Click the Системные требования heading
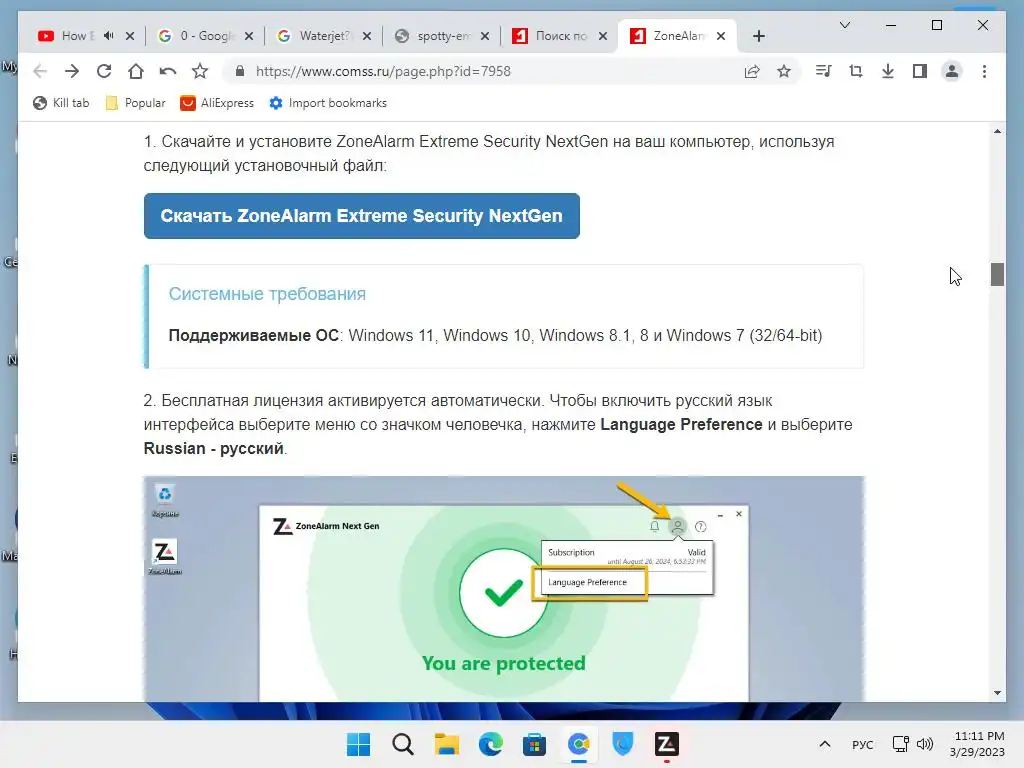Image resolution: width=1024 pixels, height=768 pixels. click(267, 294)
